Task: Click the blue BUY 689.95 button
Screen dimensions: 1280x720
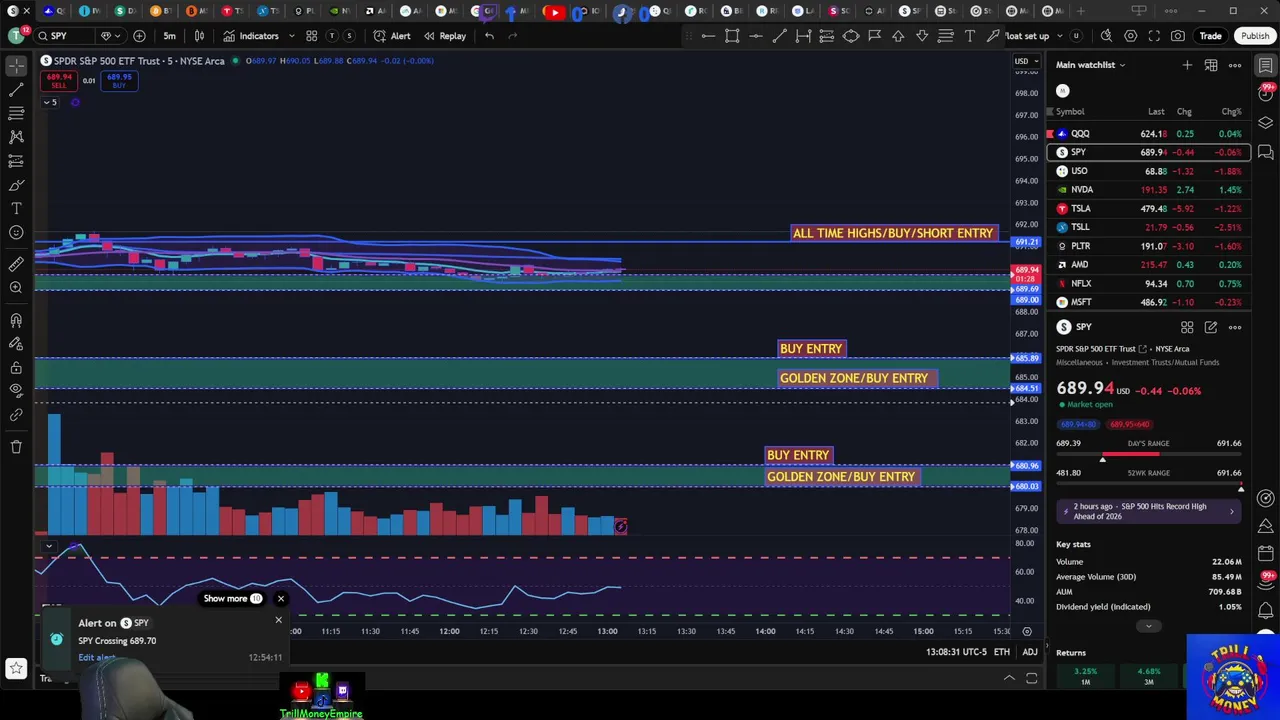Action: point(119,80)
